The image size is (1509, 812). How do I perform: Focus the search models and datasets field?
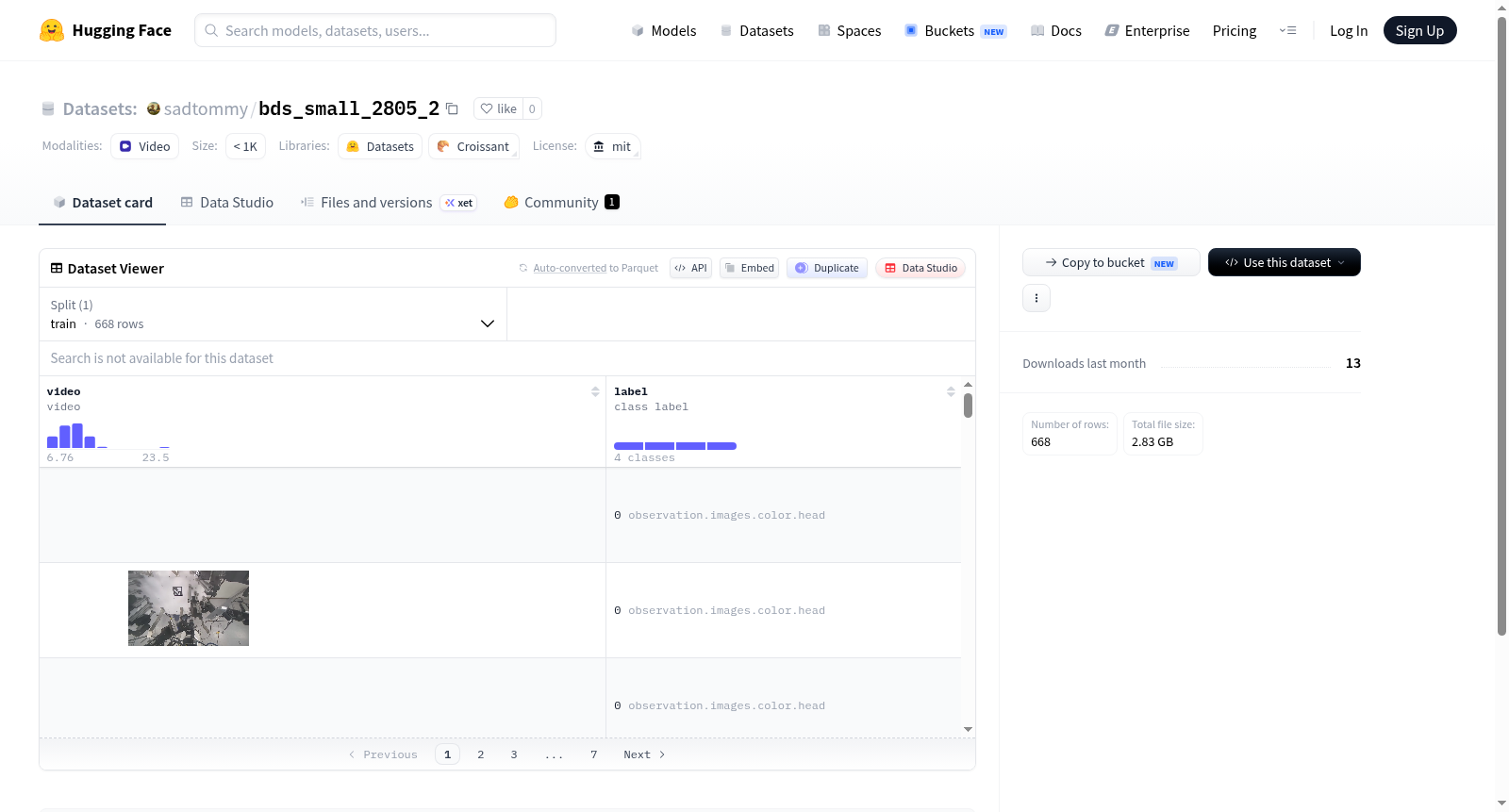[x=375, y=30]
